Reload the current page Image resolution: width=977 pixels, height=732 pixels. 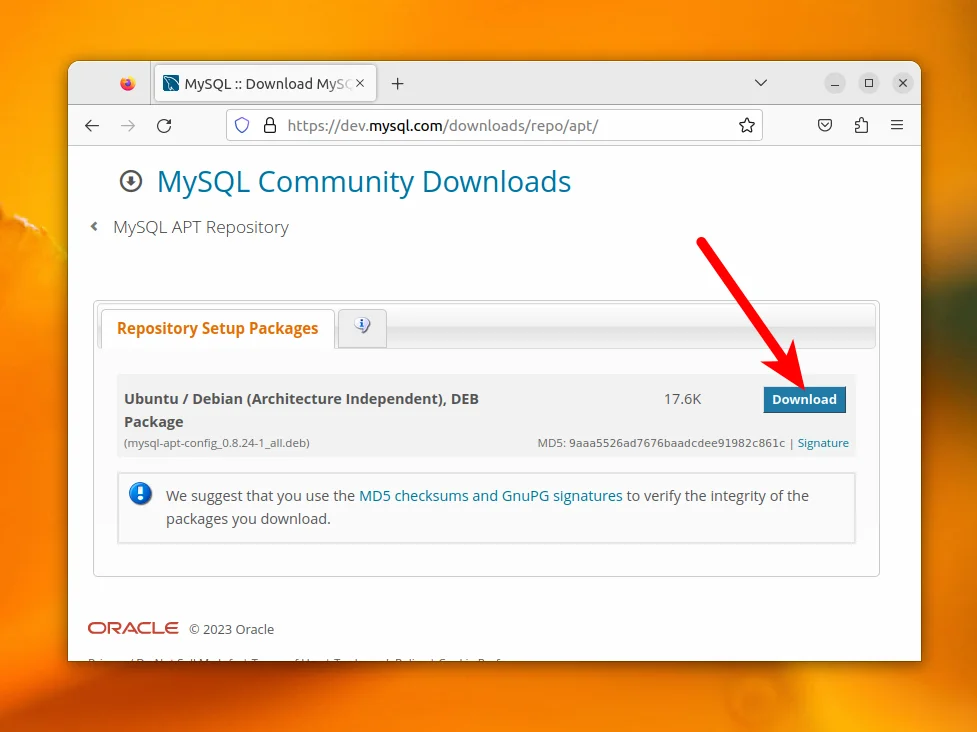(164, 125)
